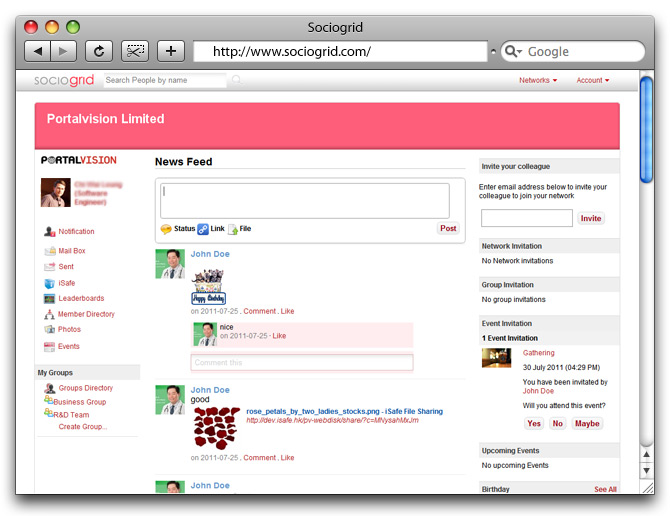The width and height of the screenshot is (670, 516).
Task: Open the Notification page link
Action: [x=76, y=232]
